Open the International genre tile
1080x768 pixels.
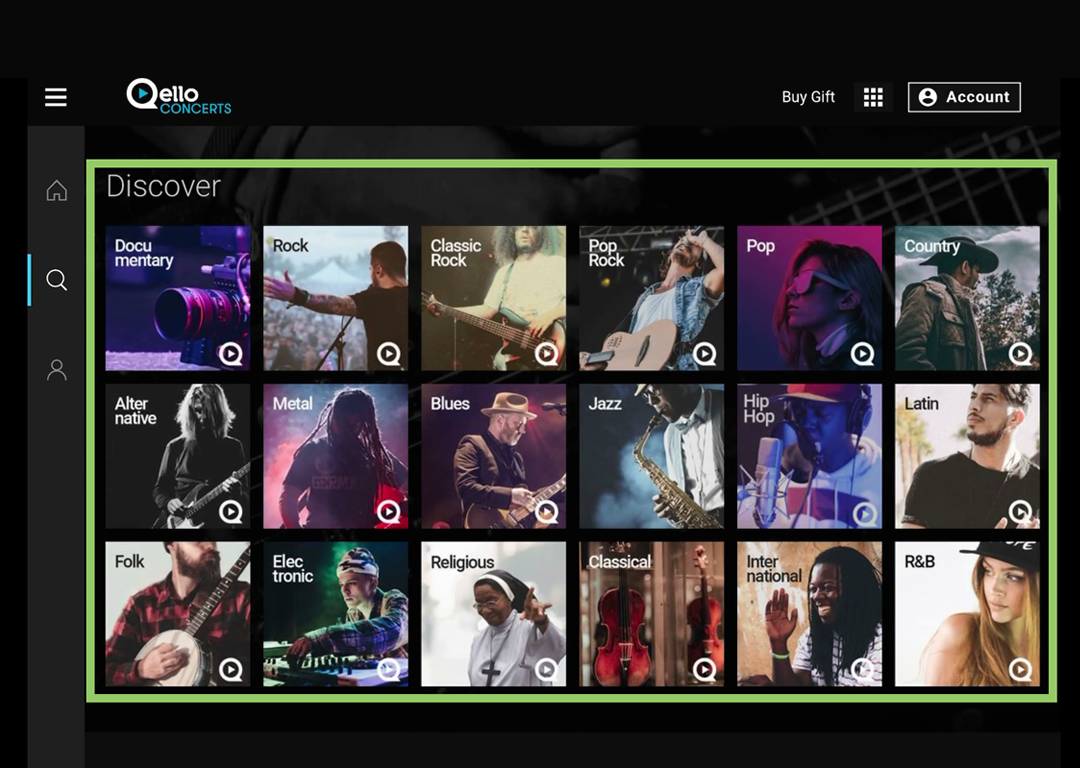pyautogui.click(x=809, y=614)
